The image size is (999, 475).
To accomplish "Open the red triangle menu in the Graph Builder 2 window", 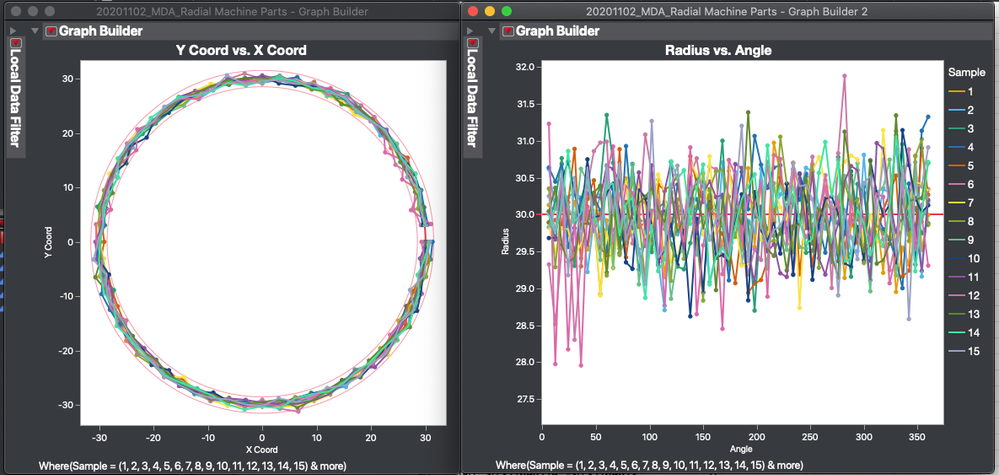I will (508, 31).
